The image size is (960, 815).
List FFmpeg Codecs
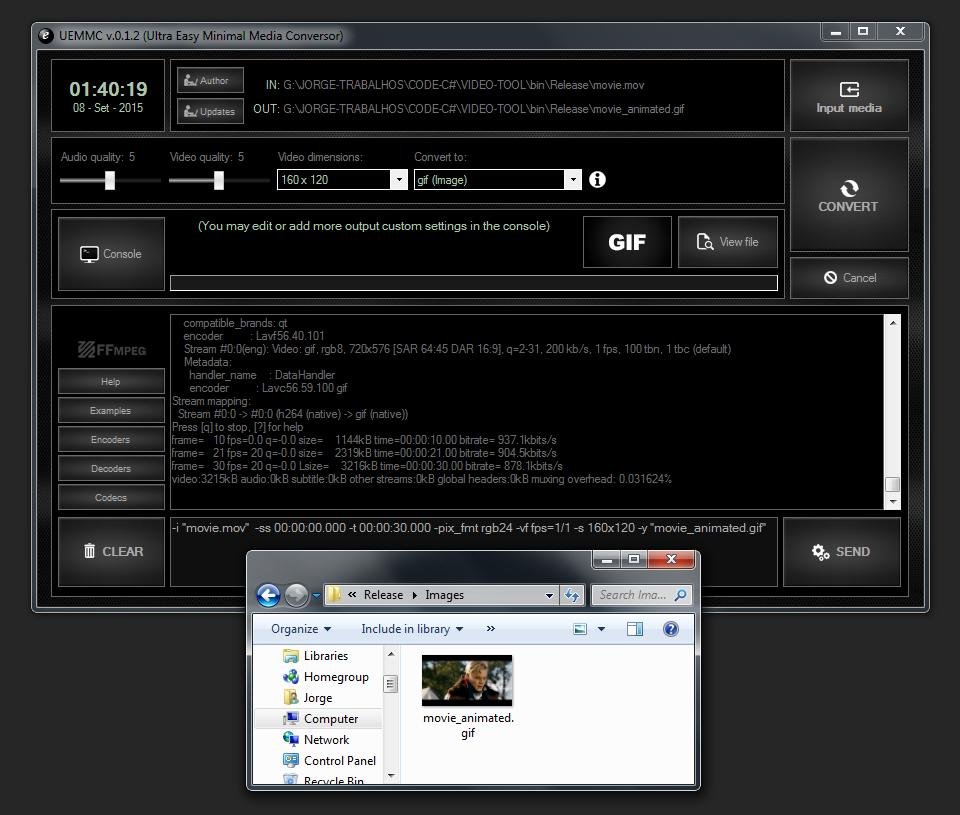pos(111,497)
